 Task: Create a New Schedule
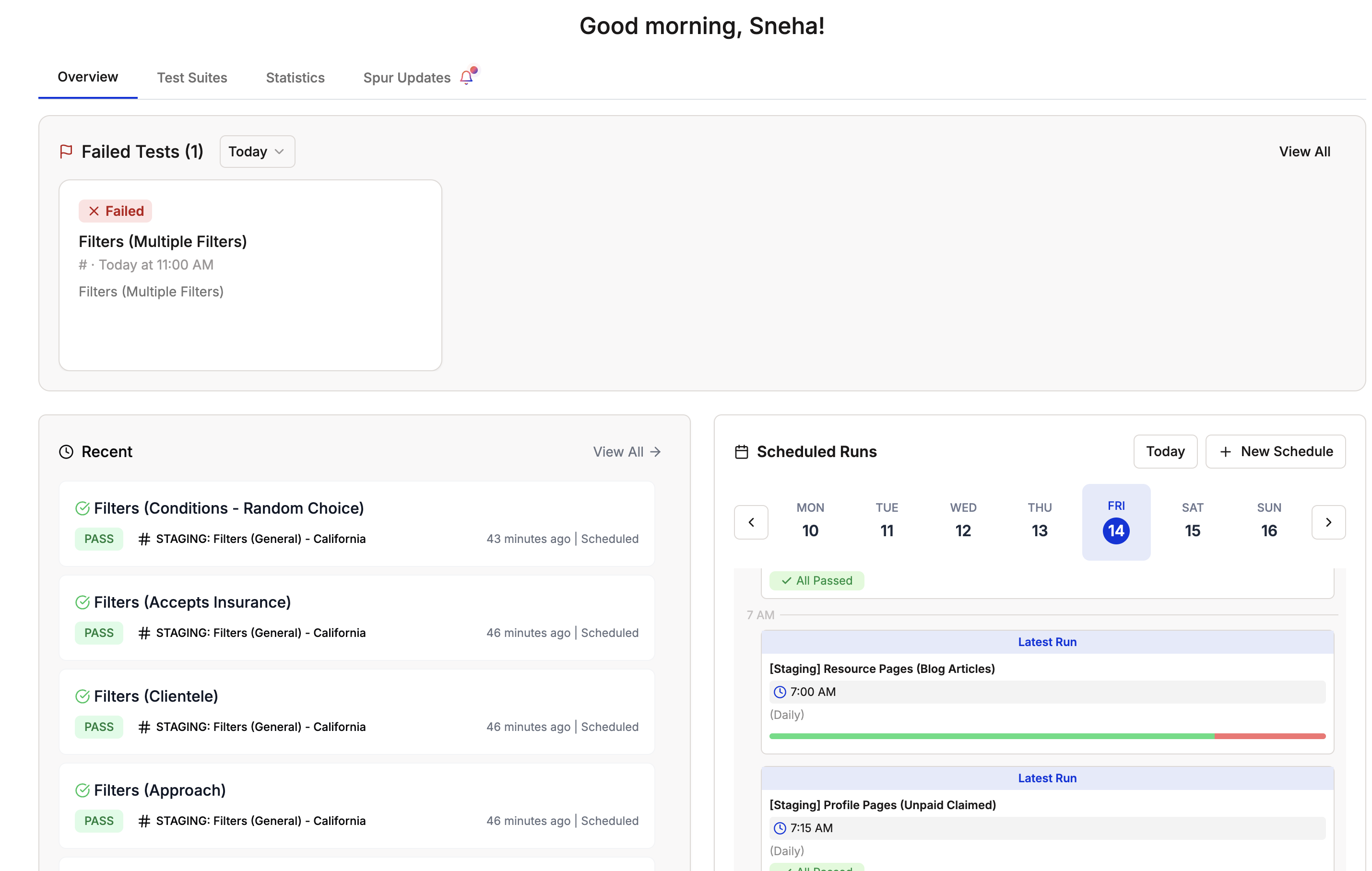1275,451
